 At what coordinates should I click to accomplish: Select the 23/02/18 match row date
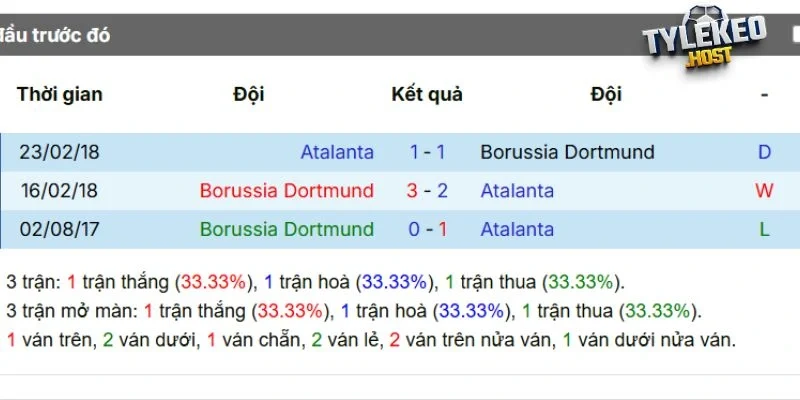(x=60, y=153)
